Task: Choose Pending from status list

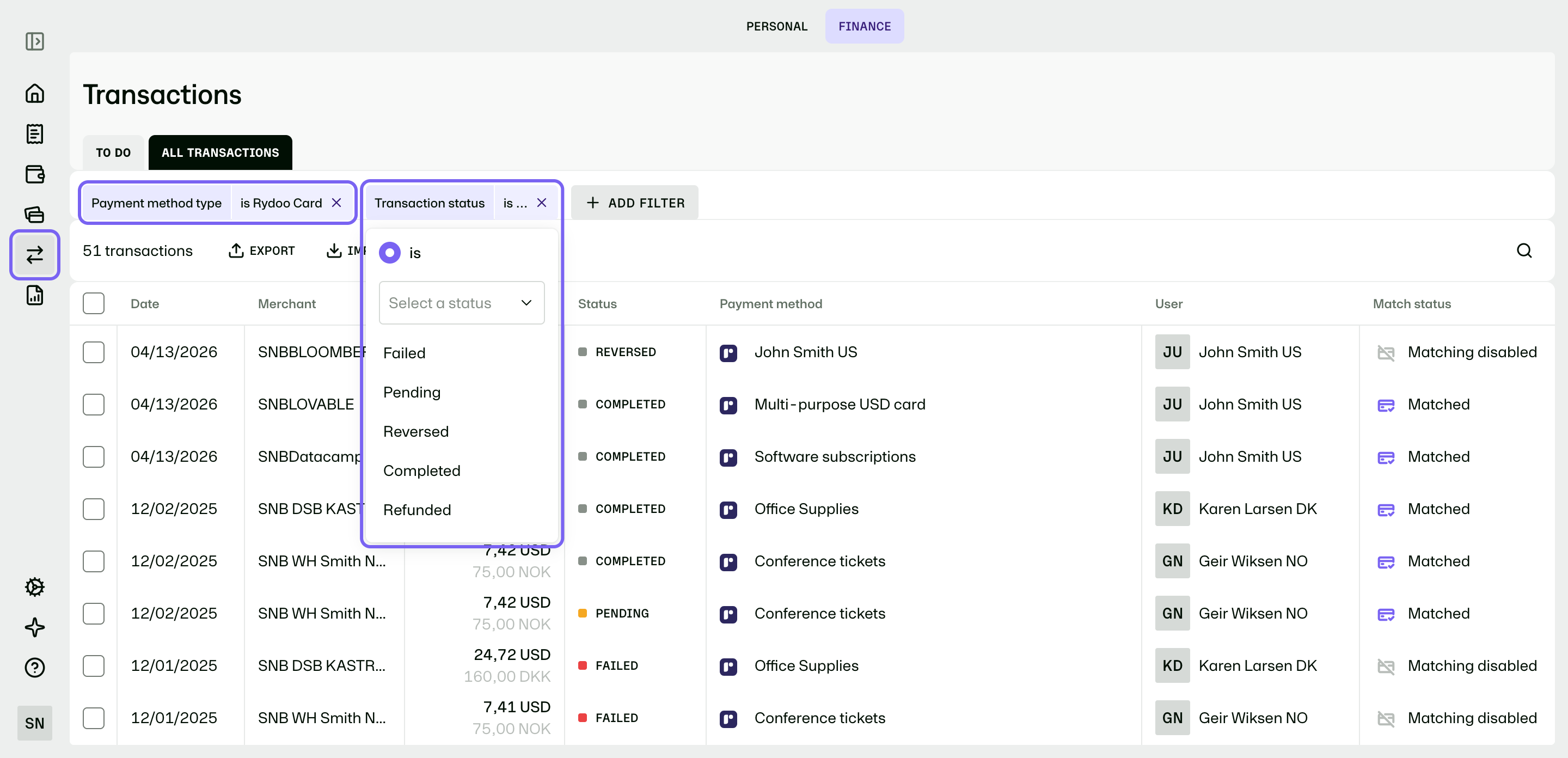Action: [x=412, y=392]
